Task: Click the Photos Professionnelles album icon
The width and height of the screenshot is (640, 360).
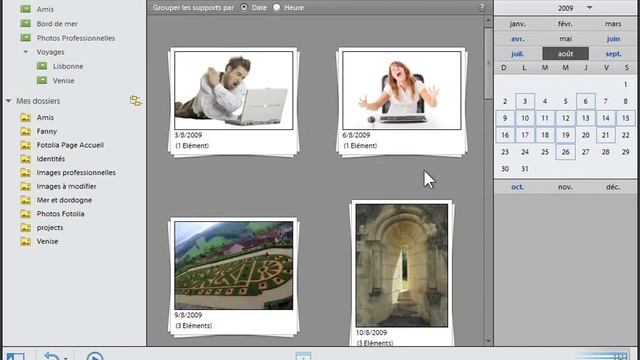Action: coord(25,38)
